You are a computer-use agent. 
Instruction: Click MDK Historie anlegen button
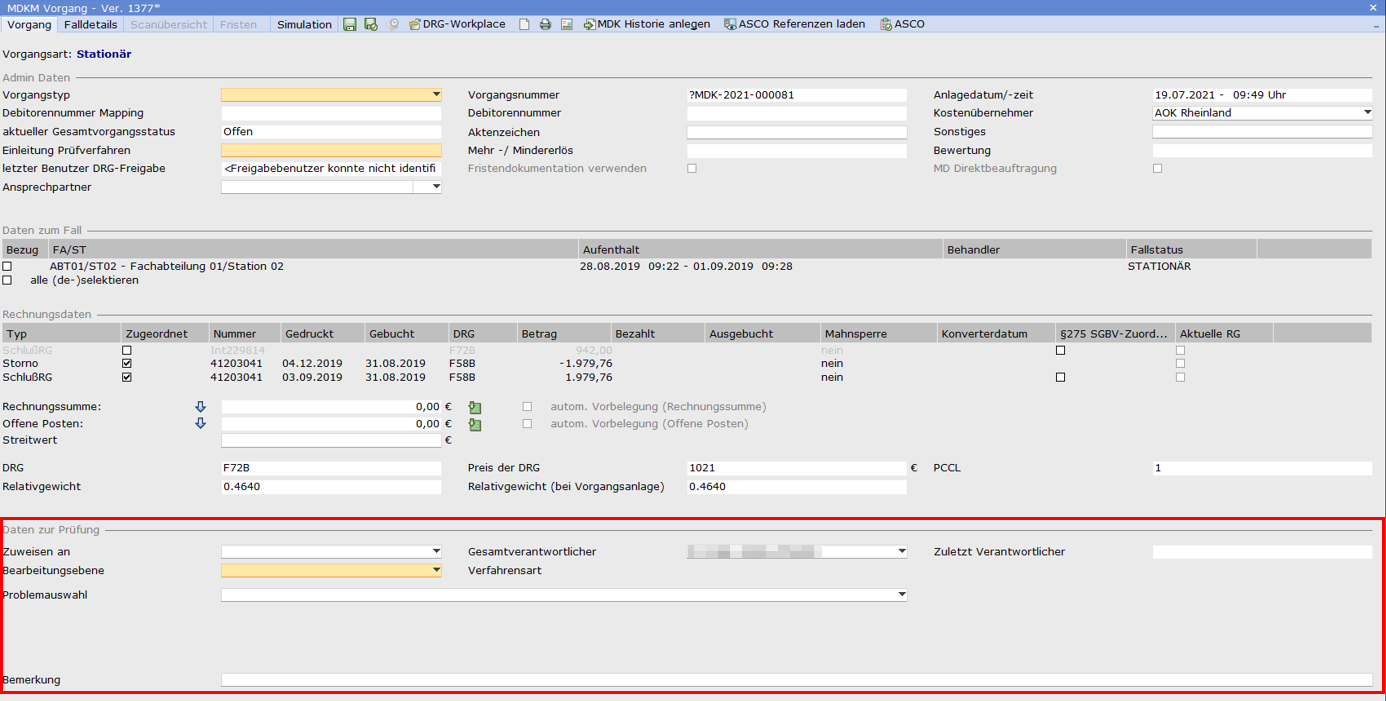point(647,24)
